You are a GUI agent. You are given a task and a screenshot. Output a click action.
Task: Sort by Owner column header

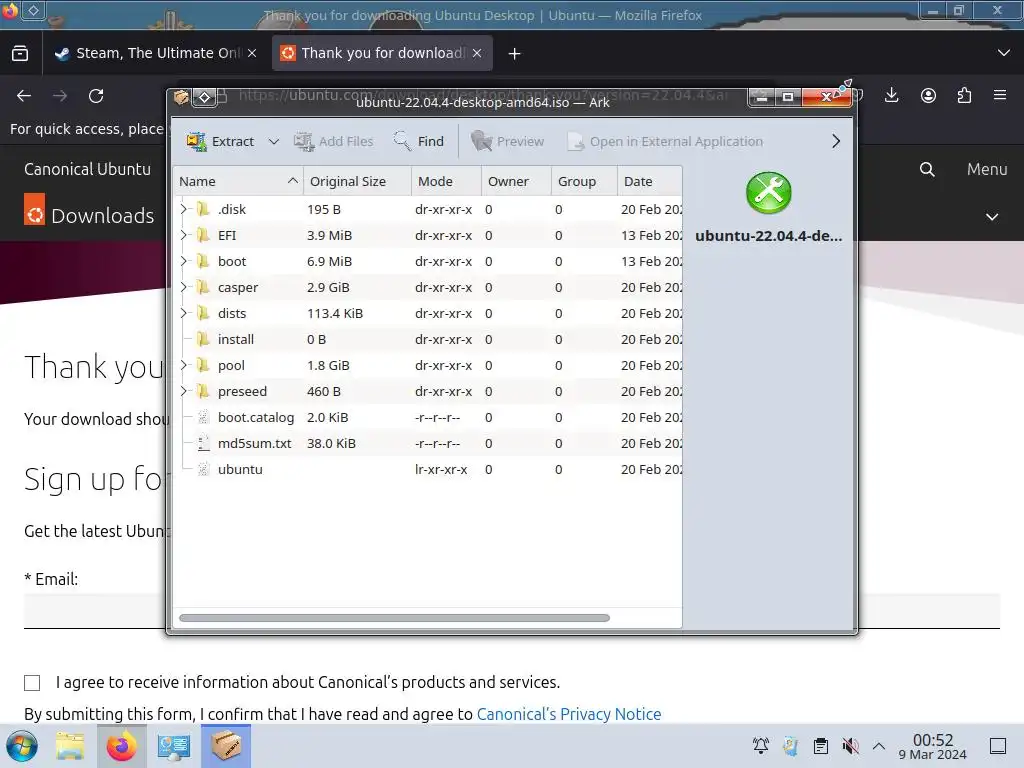click(x=516, y=182)
